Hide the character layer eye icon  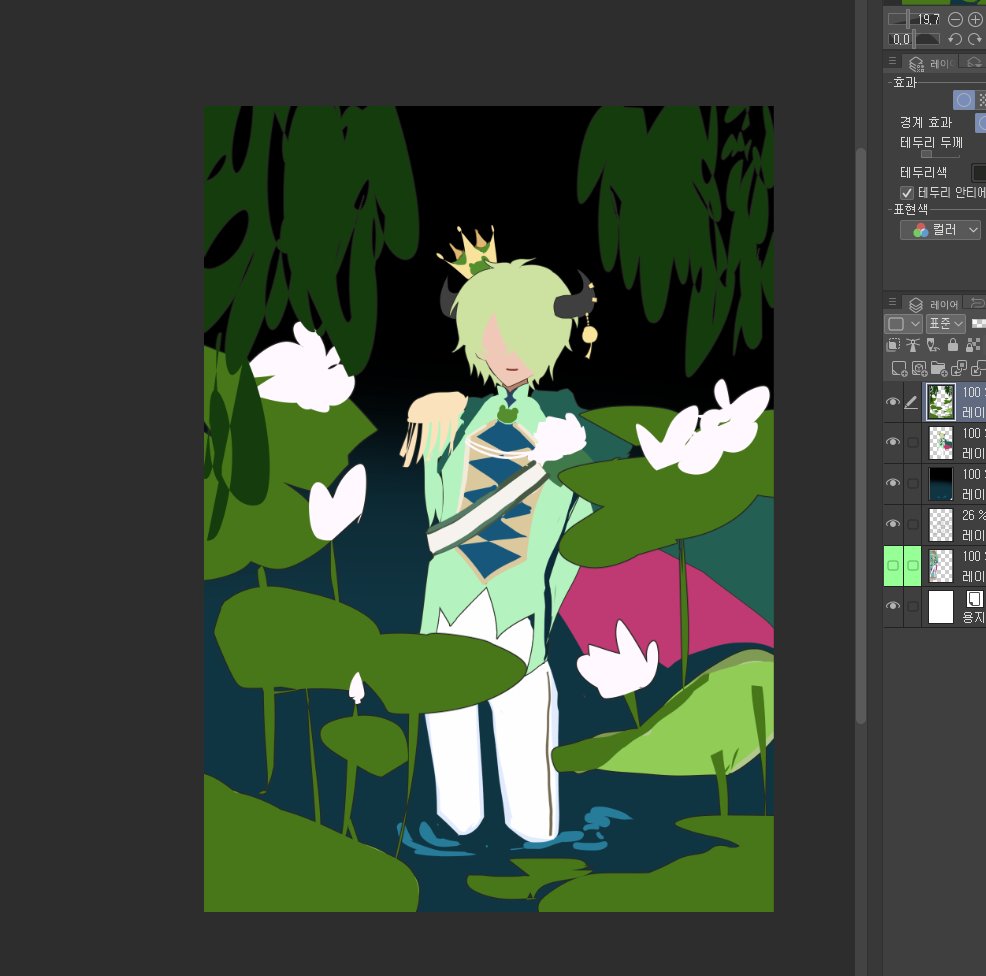point(893,442)
